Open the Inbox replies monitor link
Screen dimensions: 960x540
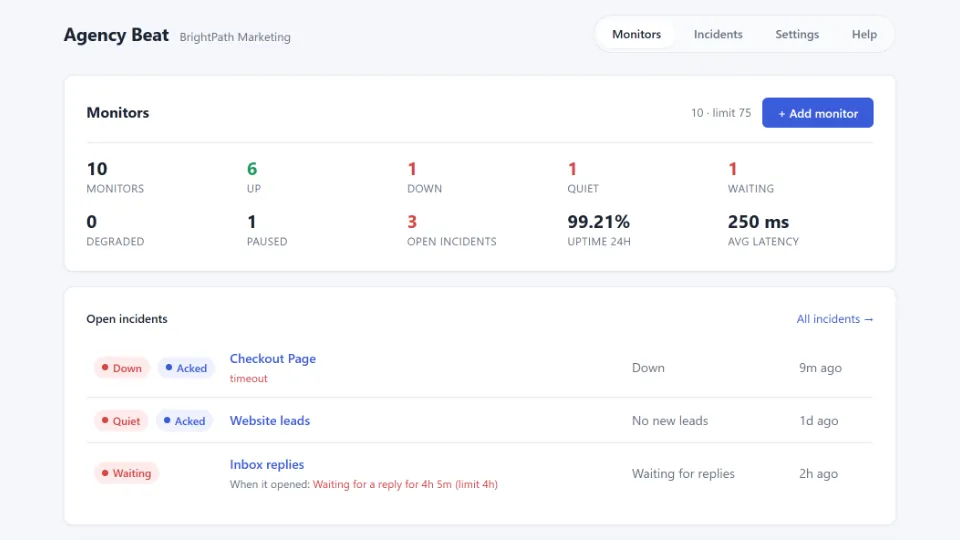266,465
